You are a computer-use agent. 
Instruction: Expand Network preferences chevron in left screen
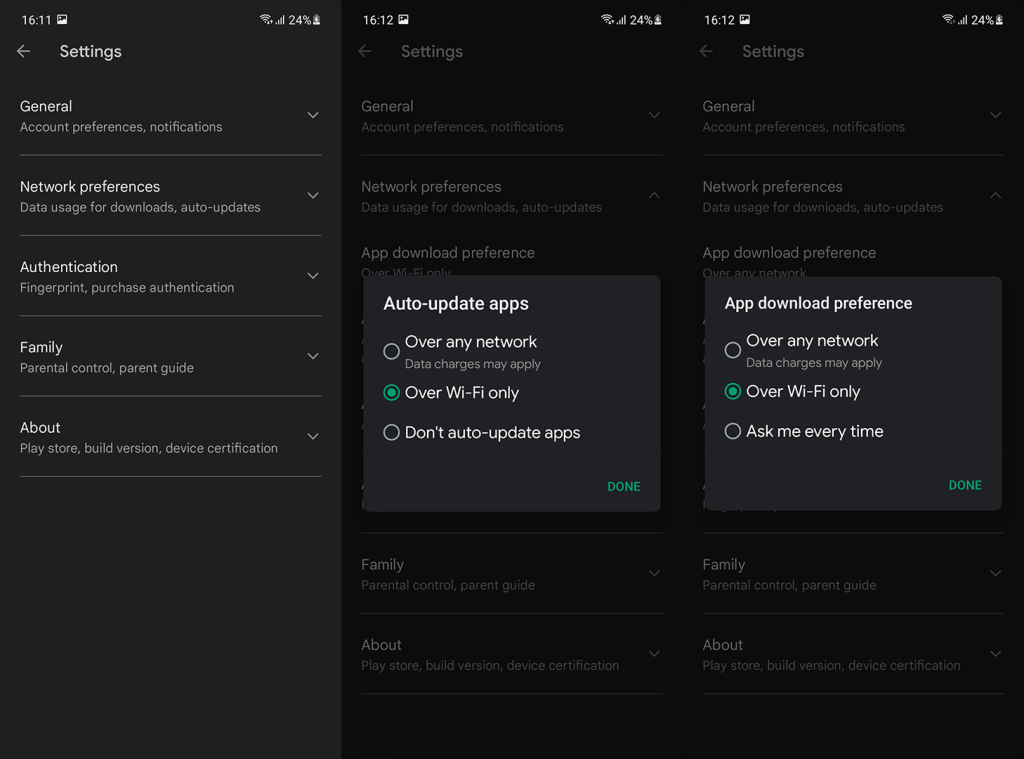pyautogui.click(x=313, y=196)
